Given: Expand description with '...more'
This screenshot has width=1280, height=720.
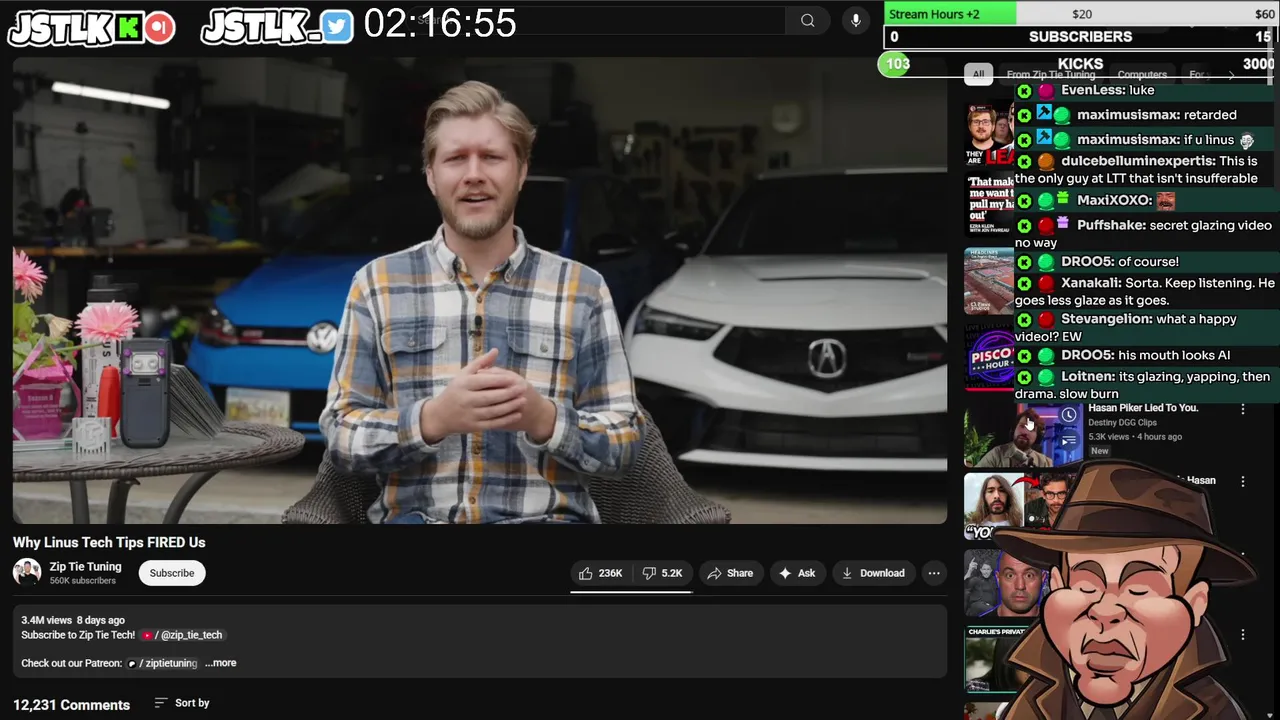Looking at the screenshot, I should (221, 663).
